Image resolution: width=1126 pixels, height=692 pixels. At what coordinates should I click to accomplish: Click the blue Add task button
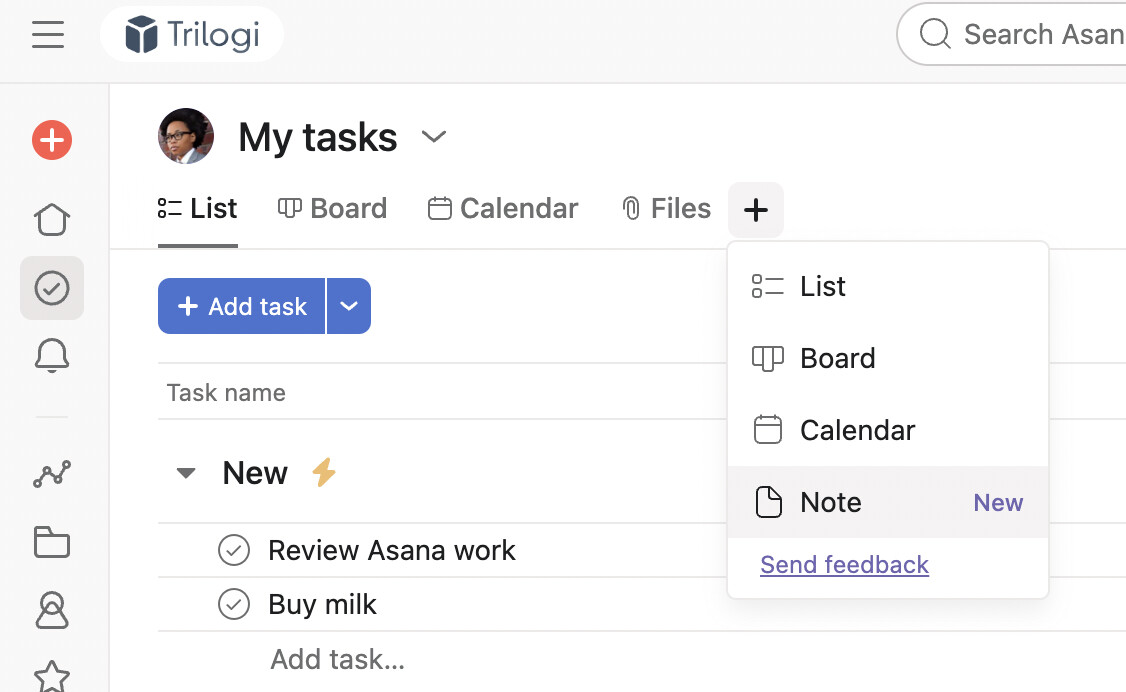click(242, 306)
